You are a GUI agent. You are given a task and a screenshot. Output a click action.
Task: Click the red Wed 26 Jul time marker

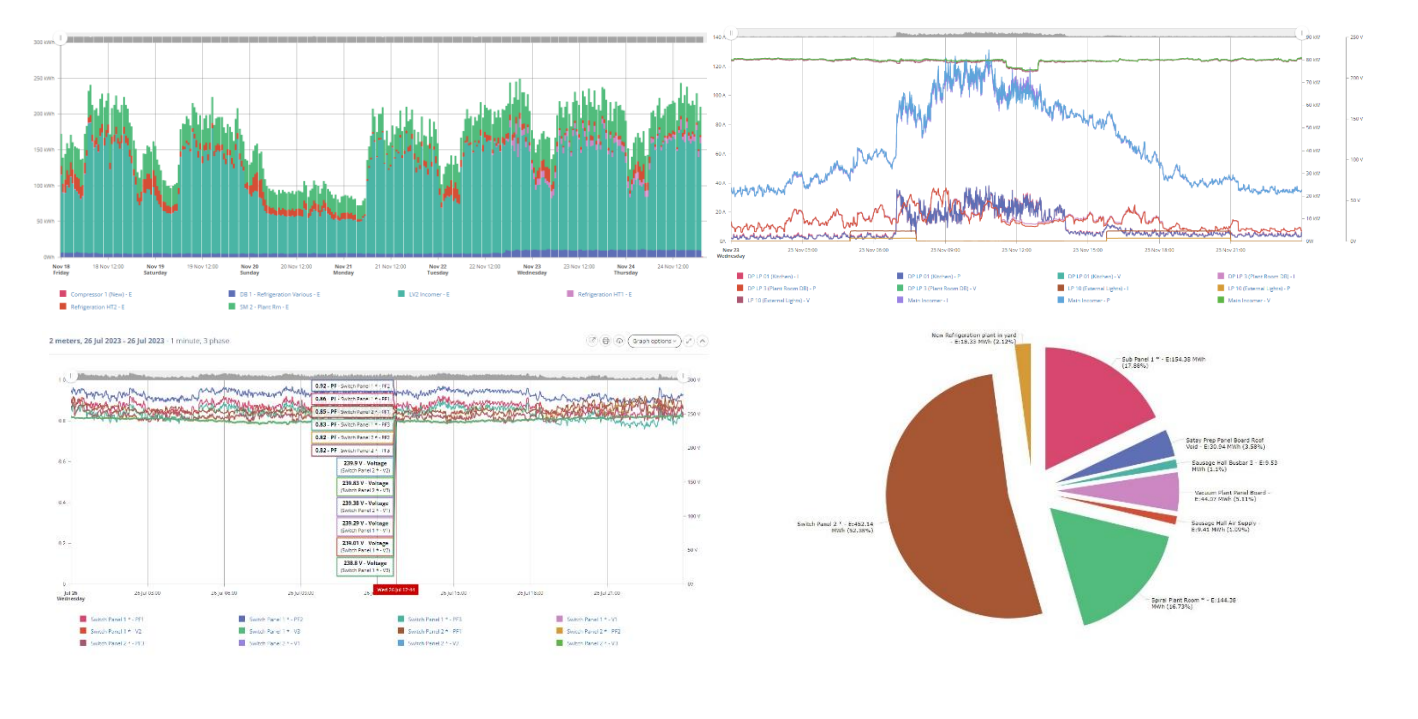coord(395,590)
